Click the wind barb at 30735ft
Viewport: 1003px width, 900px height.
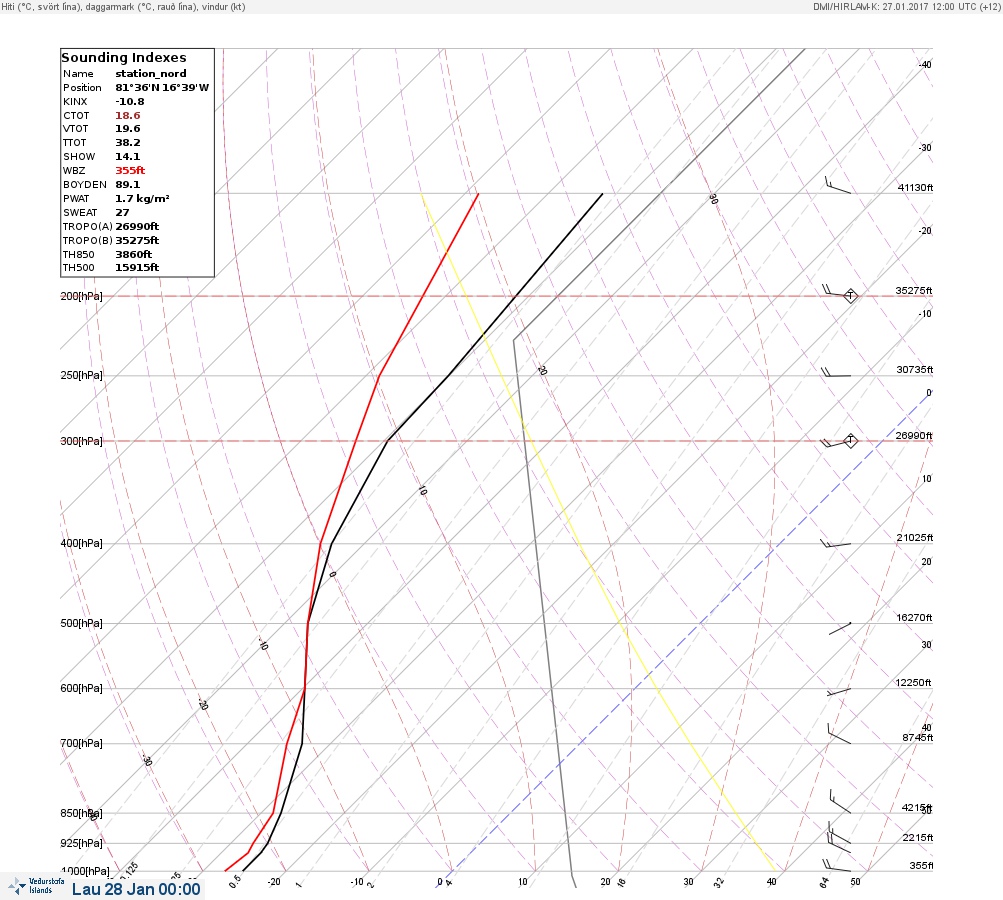coord(836,372)
